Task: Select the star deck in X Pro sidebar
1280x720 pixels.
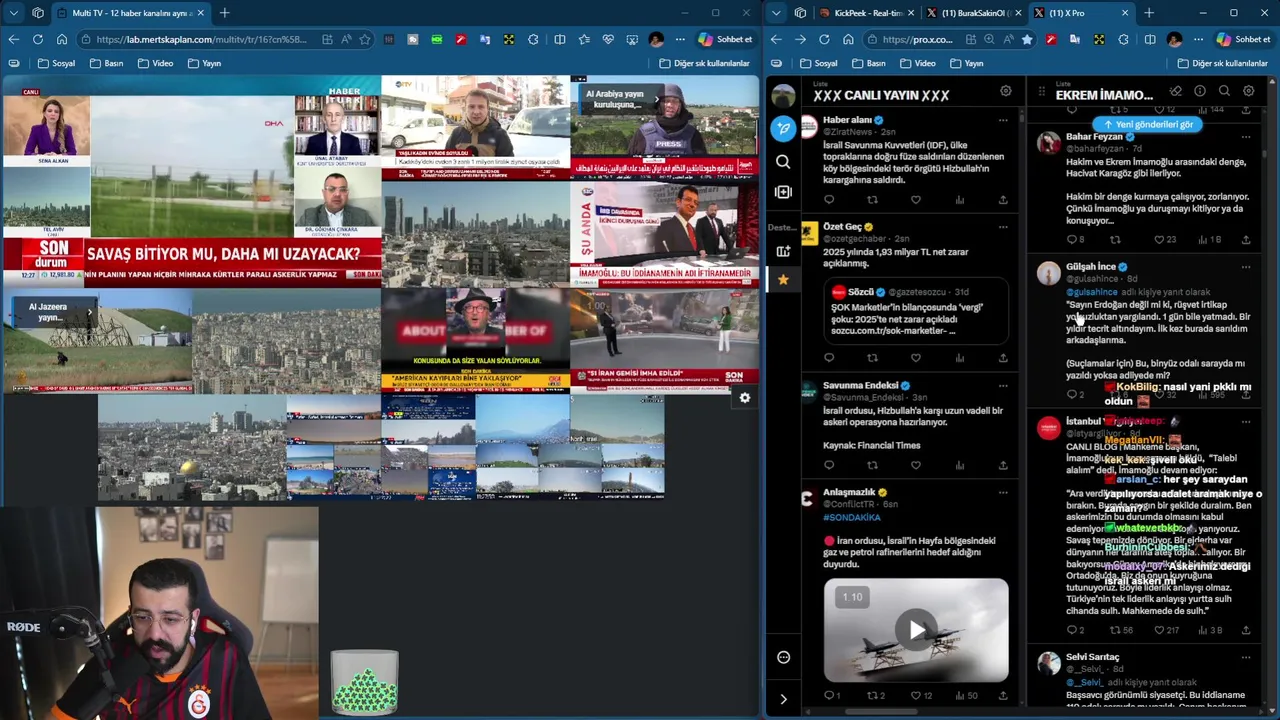Action: click(783, 279)
